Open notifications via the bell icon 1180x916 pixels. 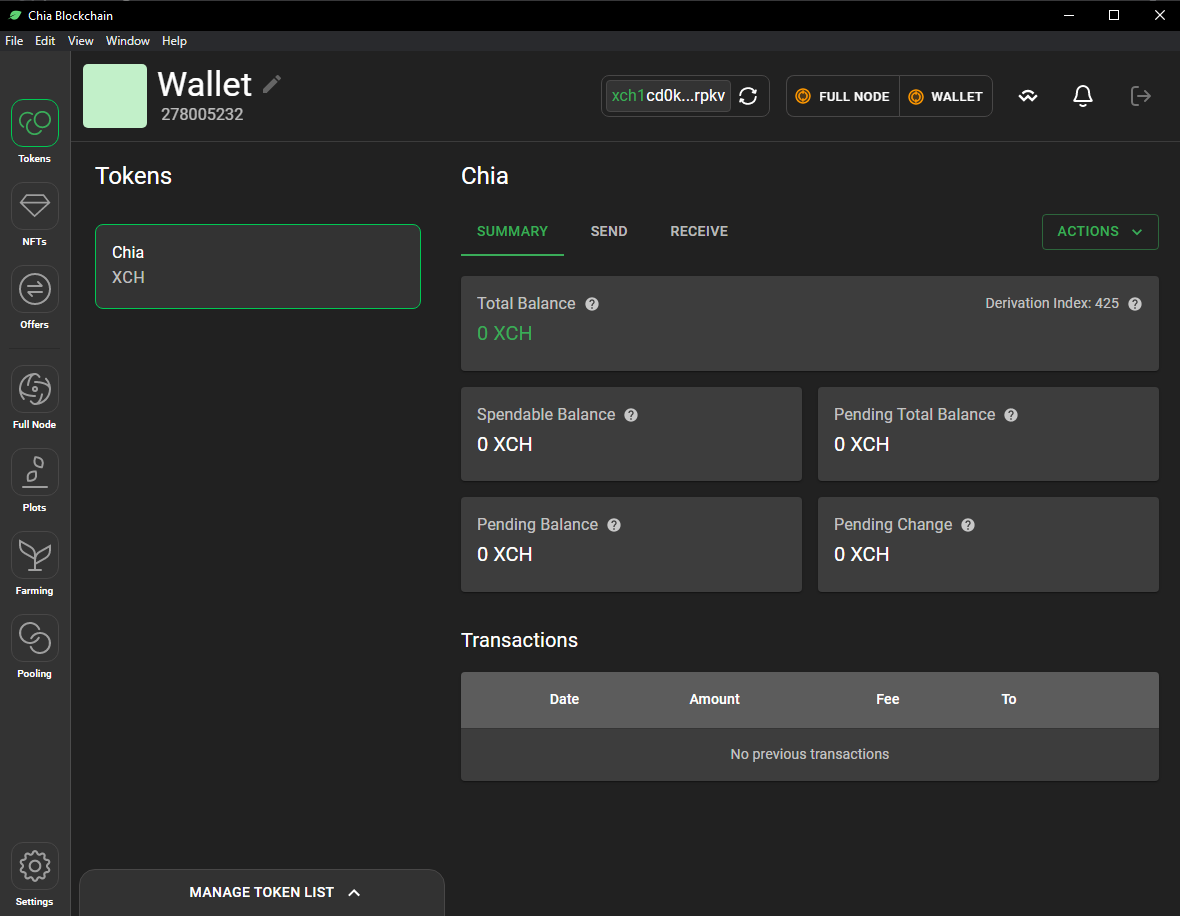tap(1082, 95)
